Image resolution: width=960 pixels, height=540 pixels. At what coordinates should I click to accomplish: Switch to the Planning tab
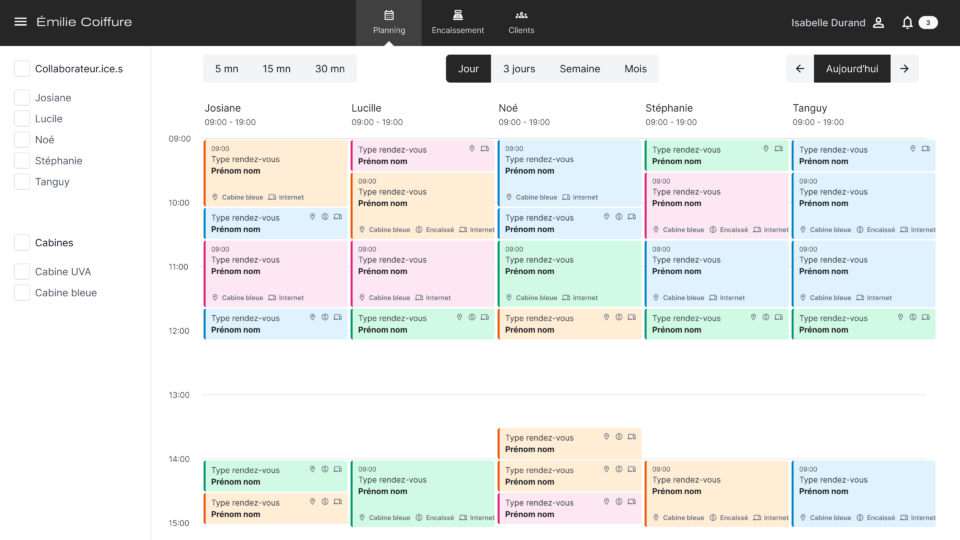pyautogui.click(x=389, y=22)
